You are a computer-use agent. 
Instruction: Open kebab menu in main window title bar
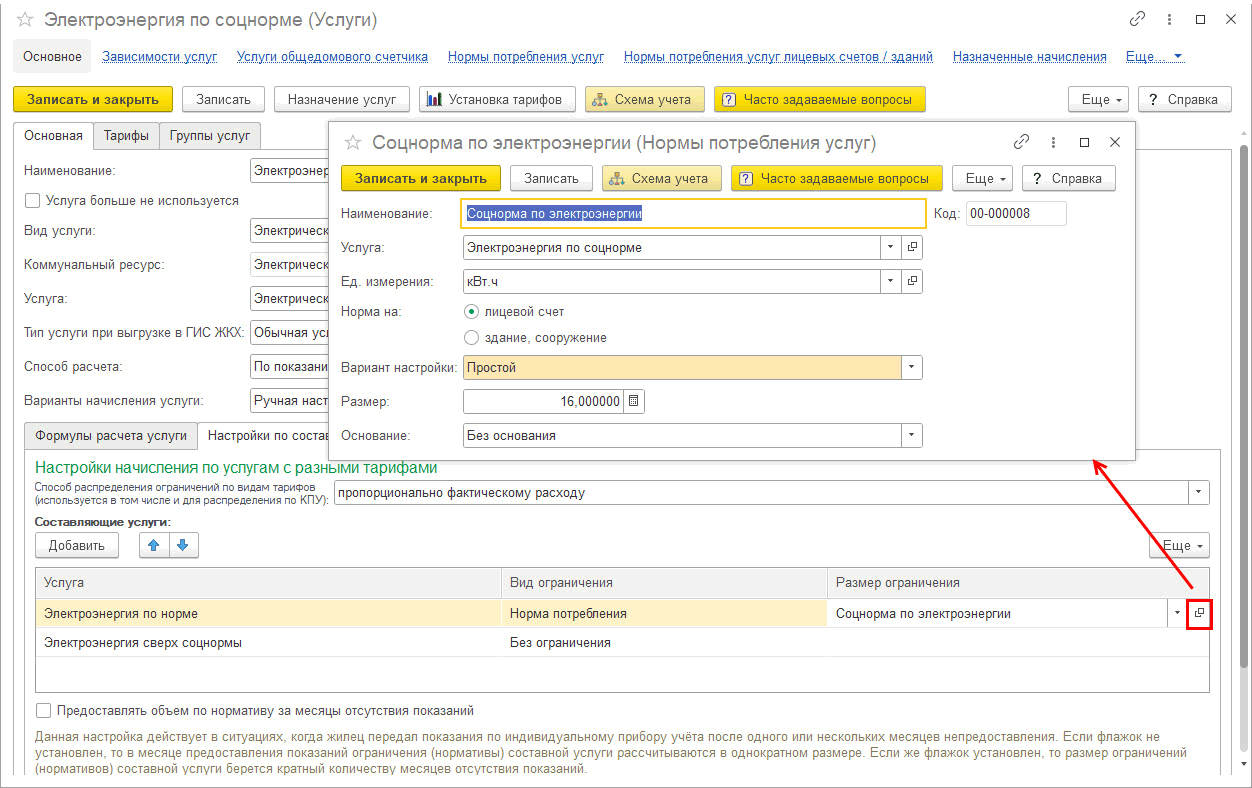click(x=1169, y=19)
